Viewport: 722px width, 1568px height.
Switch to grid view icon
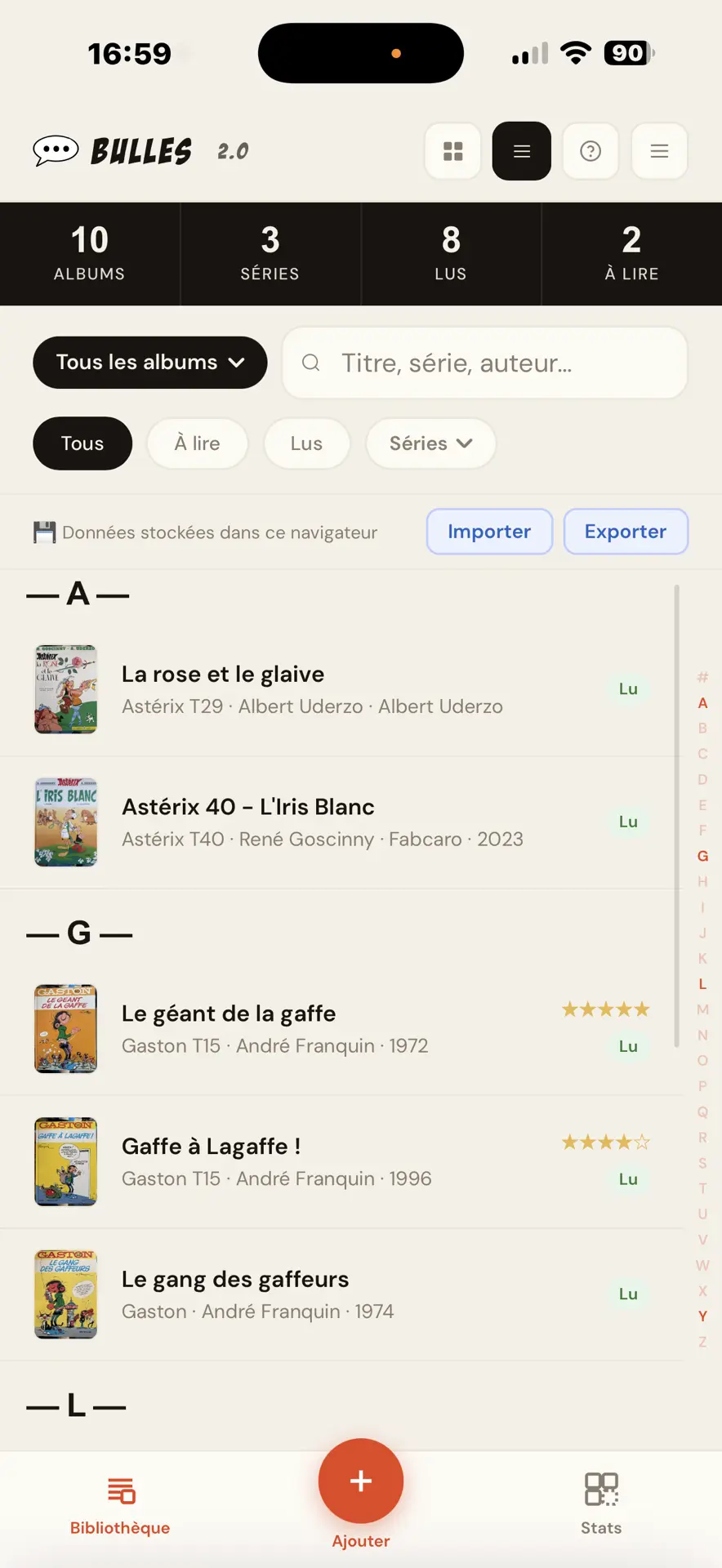[452, 151]
